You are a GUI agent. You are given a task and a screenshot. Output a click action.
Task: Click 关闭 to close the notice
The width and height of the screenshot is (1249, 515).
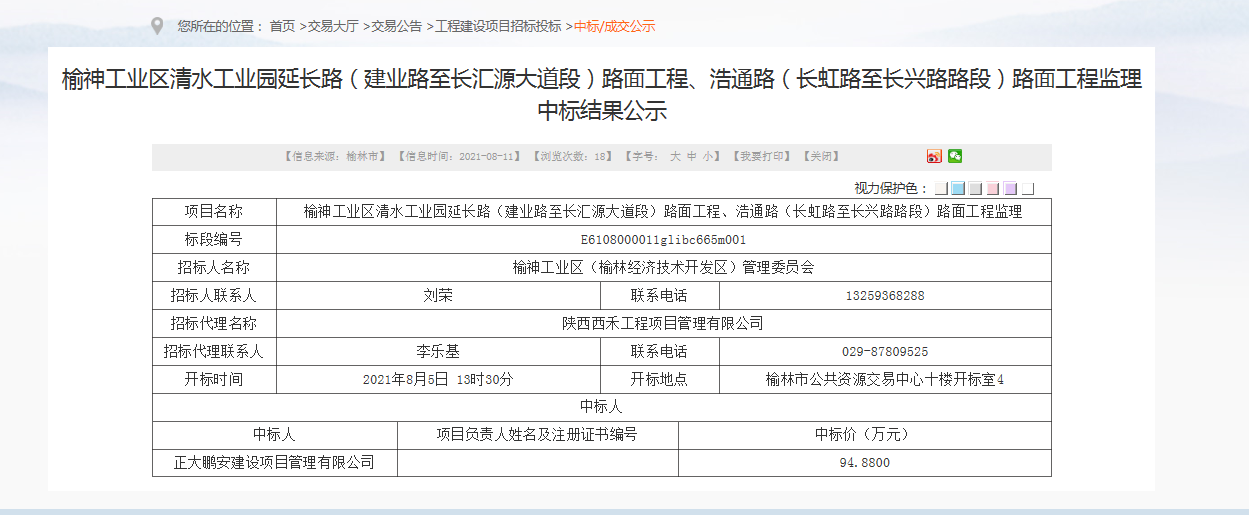[x=824, y=157]
